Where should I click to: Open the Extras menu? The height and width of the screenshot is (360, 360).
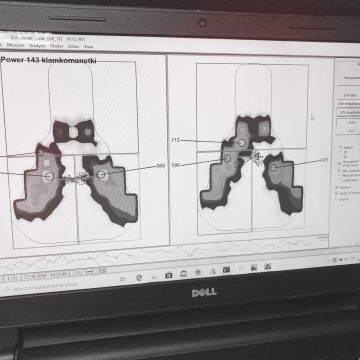(73, 46)
